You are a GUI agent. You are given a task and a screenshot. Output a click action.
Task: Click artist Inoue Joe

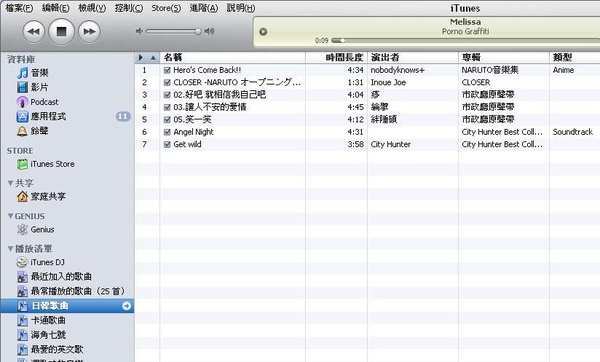pyautogui.click(x=388, y=82)
